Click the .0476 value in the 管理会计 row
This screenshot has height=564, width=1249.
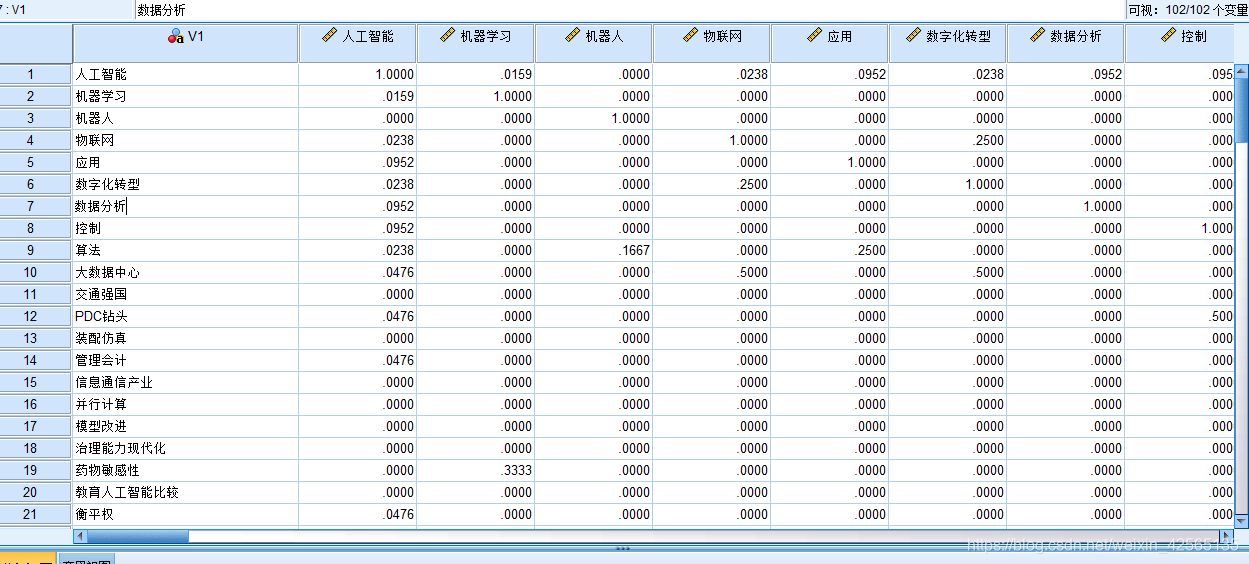[x=398, y=360]
